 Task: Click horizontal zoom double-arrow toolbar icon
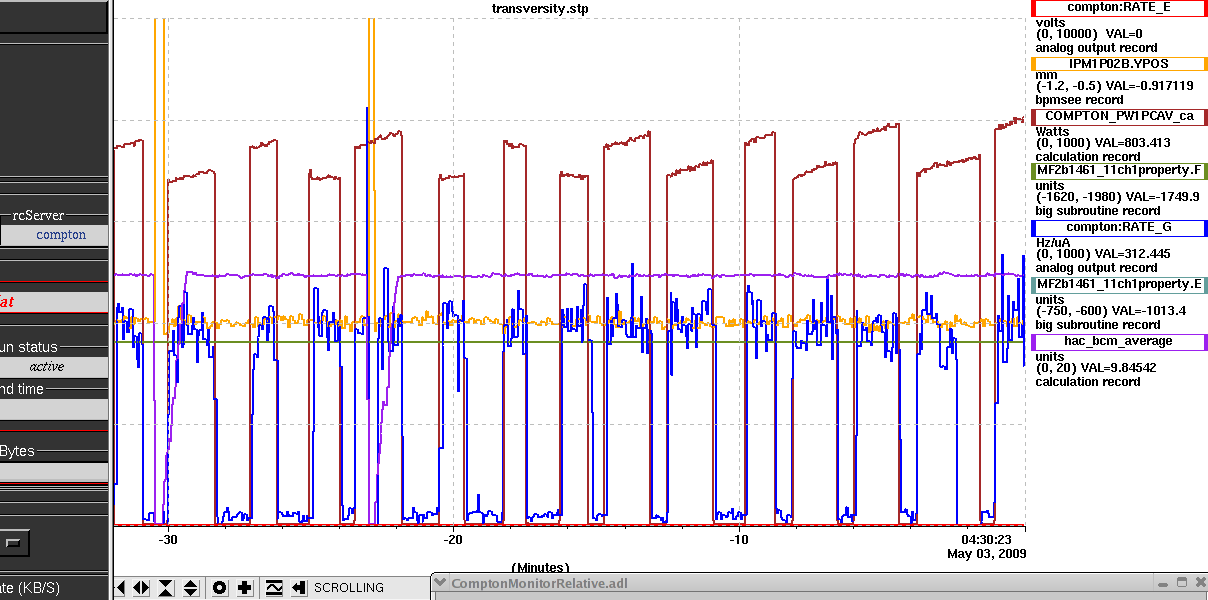141,588
